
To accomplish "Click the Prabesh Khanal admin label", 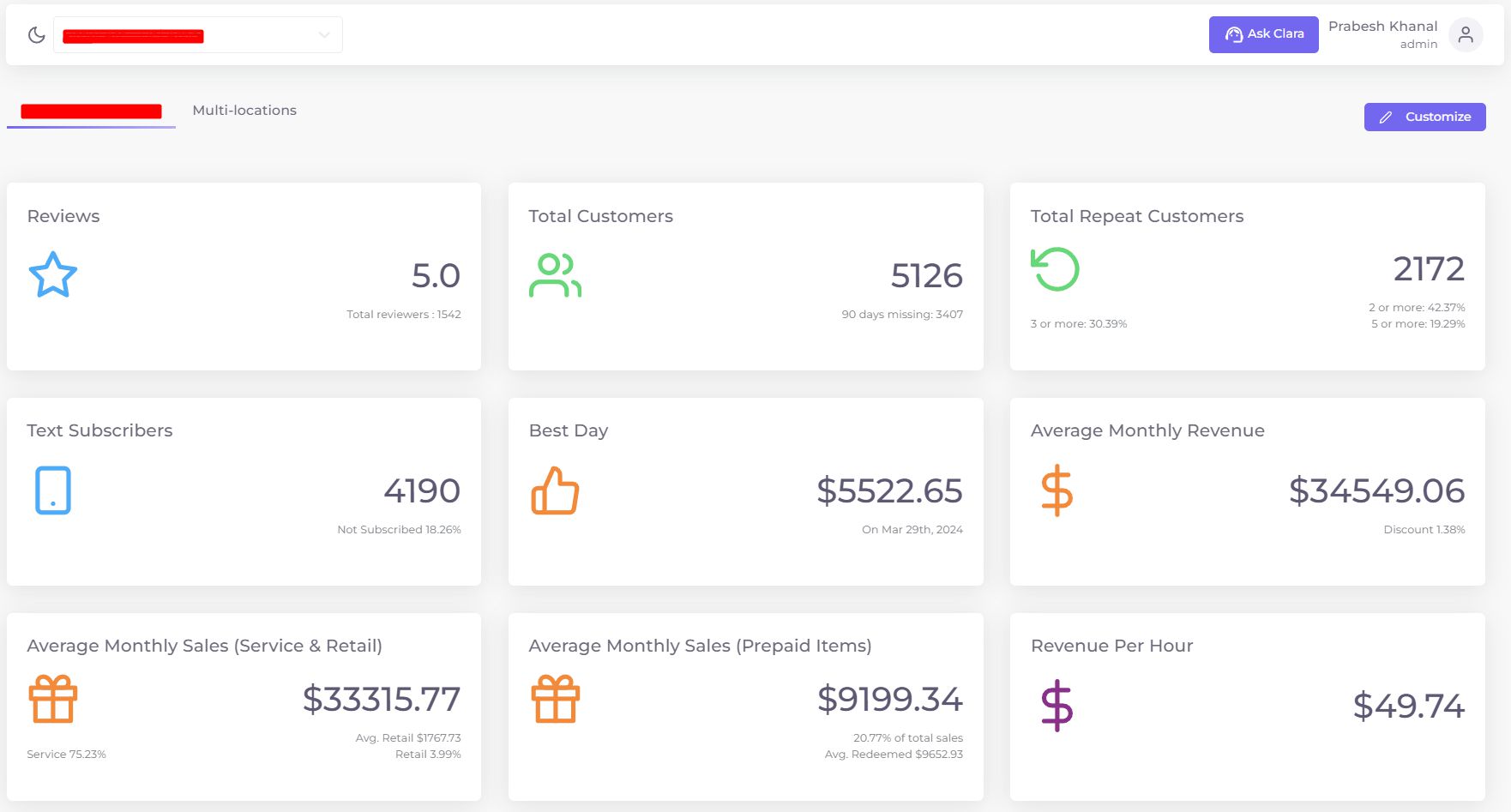I will click(1381, 34).
